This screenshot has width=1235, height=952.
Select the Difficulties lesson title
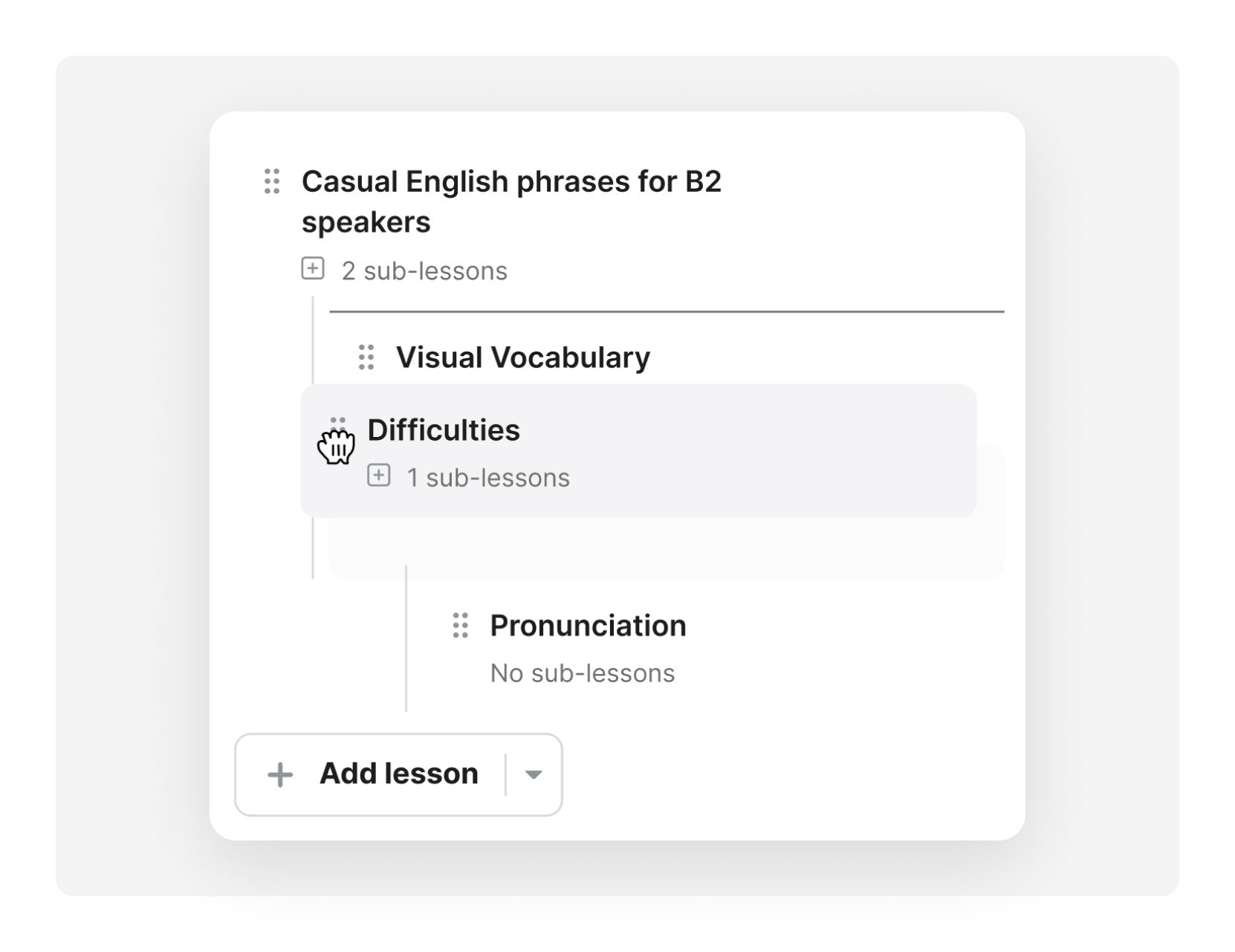(444, 430)
